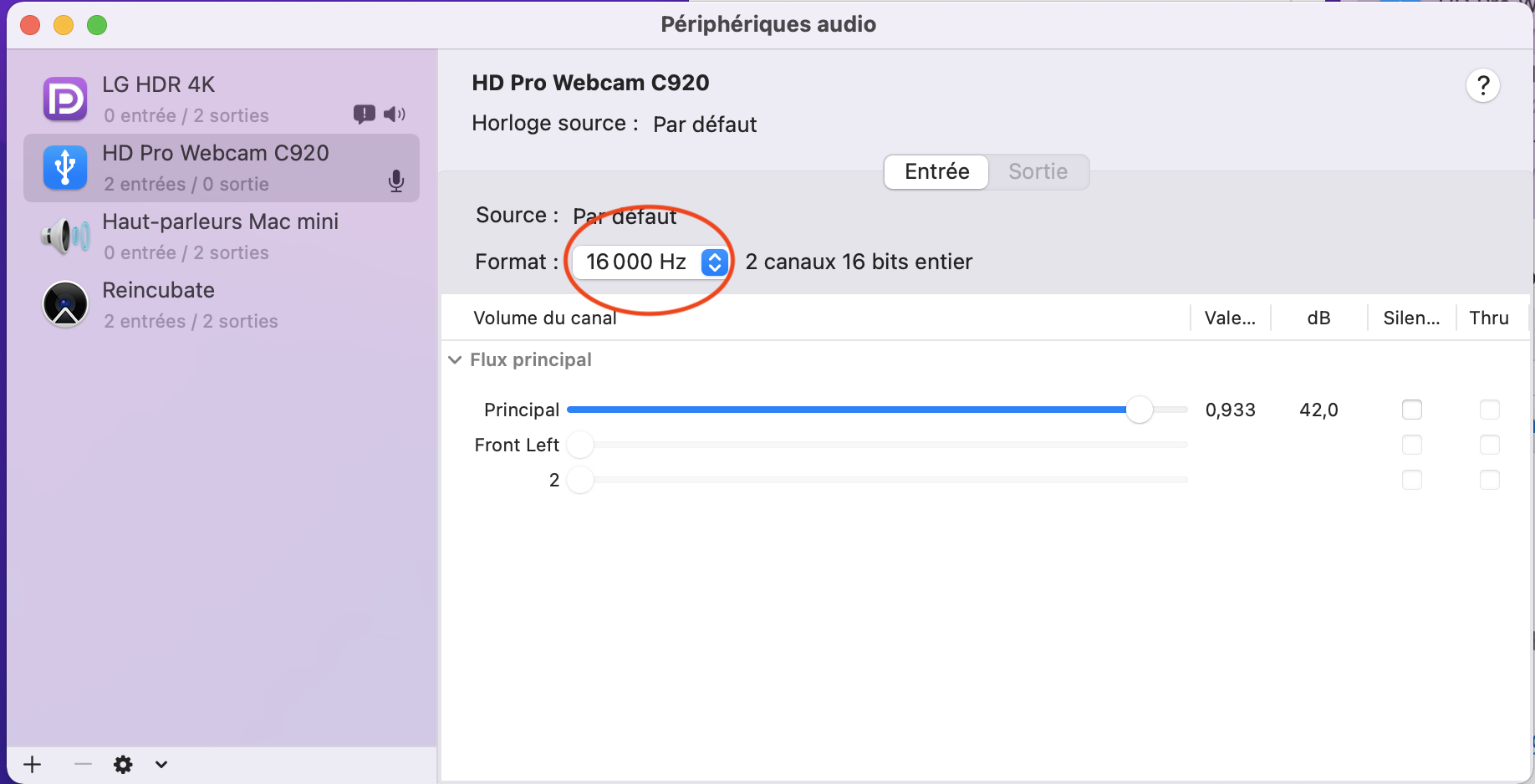Click the Périphériques audio window title
Image resolution: width=1535 pixels, height=784 pixels.
point(768,24)
